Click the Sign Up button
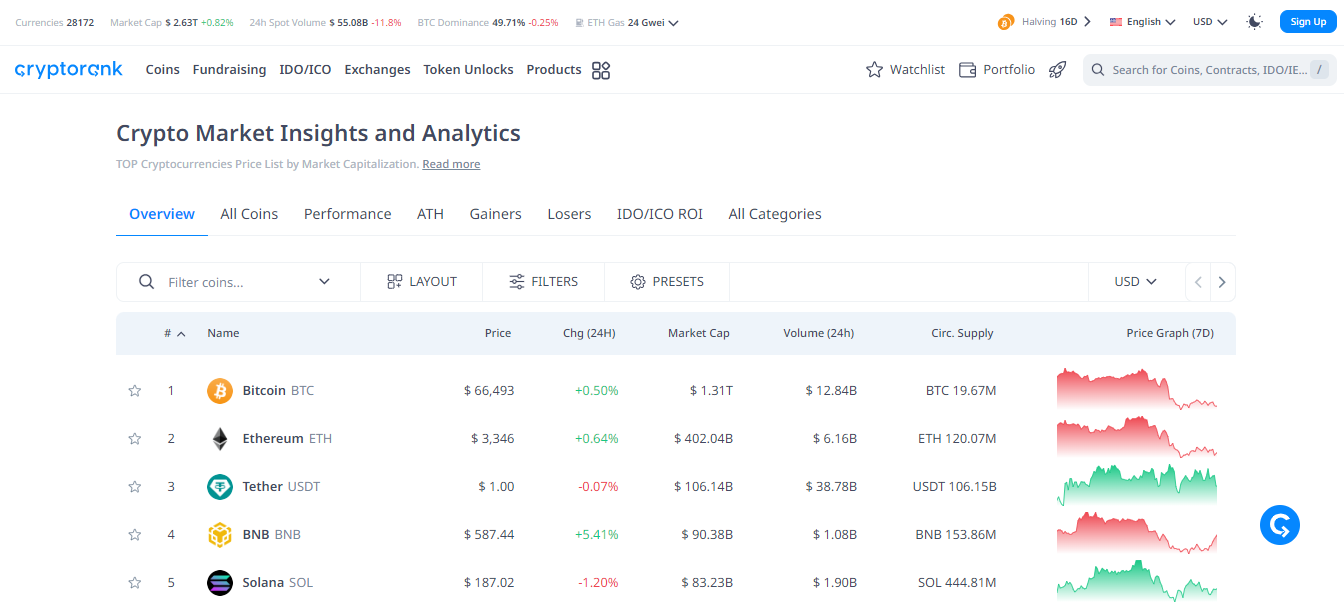The image size is (1344, 604). tap(1308, 22)
